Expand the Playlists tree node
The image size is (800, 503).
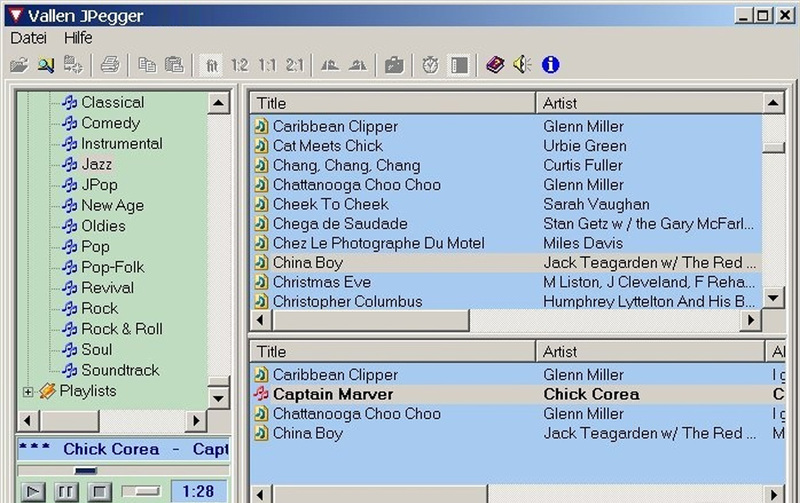point(27,391)
